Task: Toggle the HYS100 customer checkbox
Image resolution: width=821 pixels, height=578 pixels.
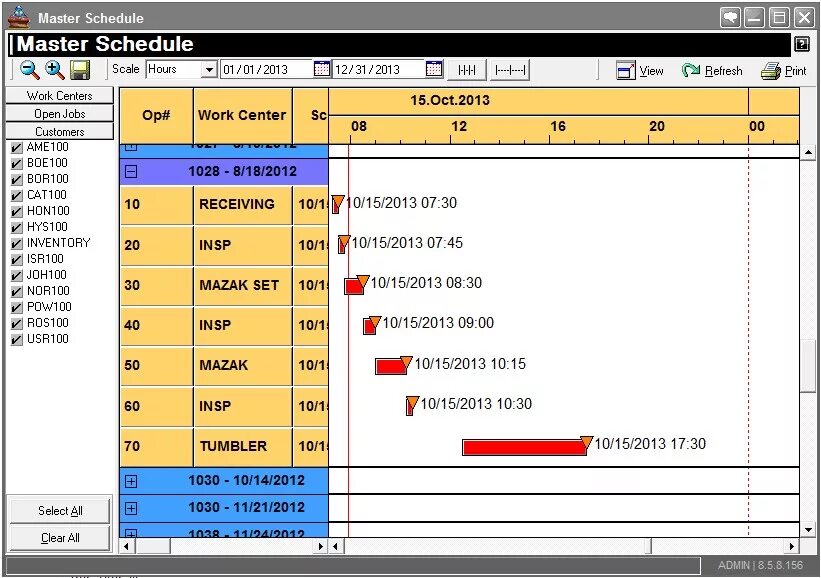Action: (x=16, y=228)
